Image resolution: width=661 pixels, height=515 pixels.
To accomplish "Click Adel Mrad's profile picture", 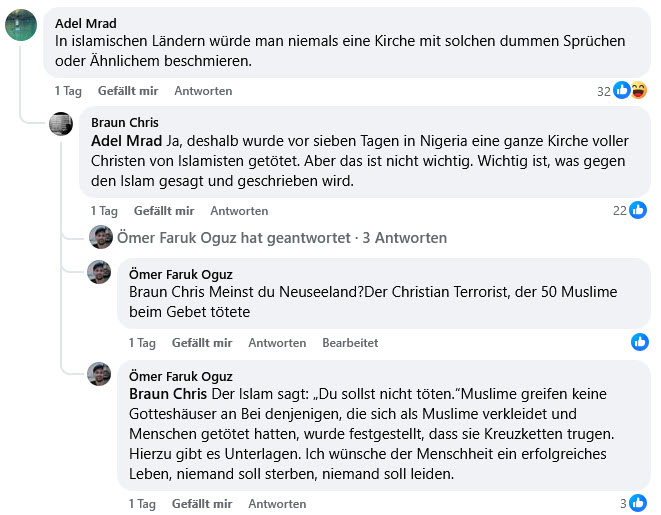I will coord(21,25).
